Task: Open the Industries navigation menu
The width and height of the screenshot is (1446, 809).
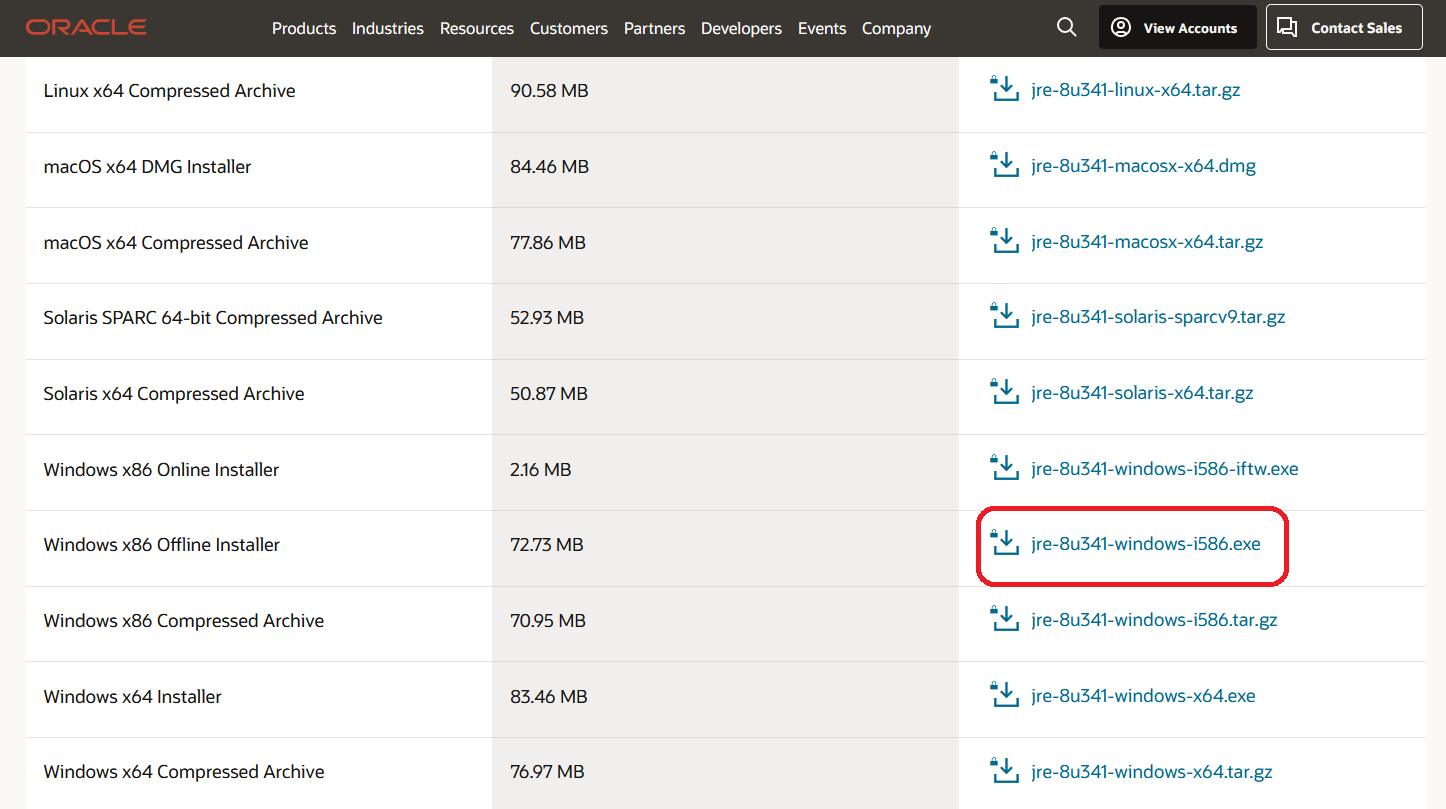Action: (387, 29)
